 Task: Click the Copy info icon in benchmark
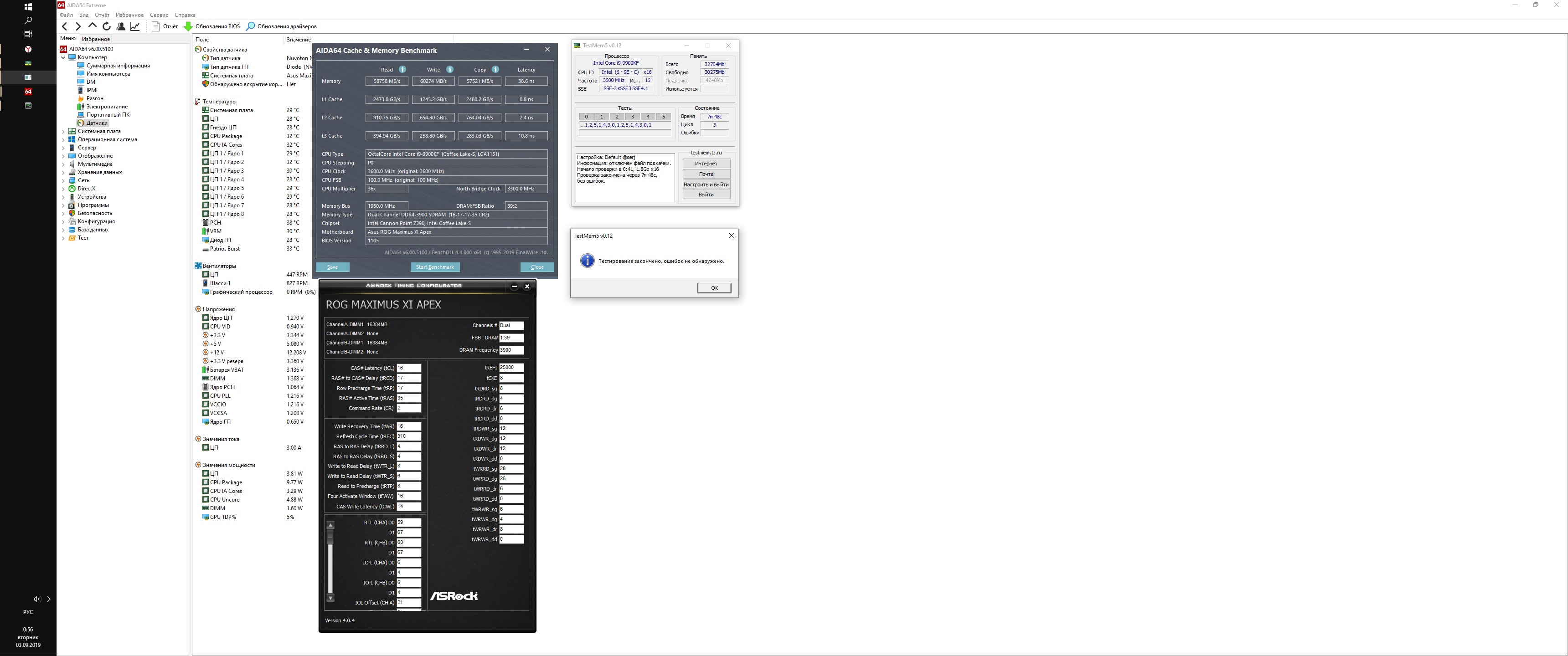coord(495,69)
